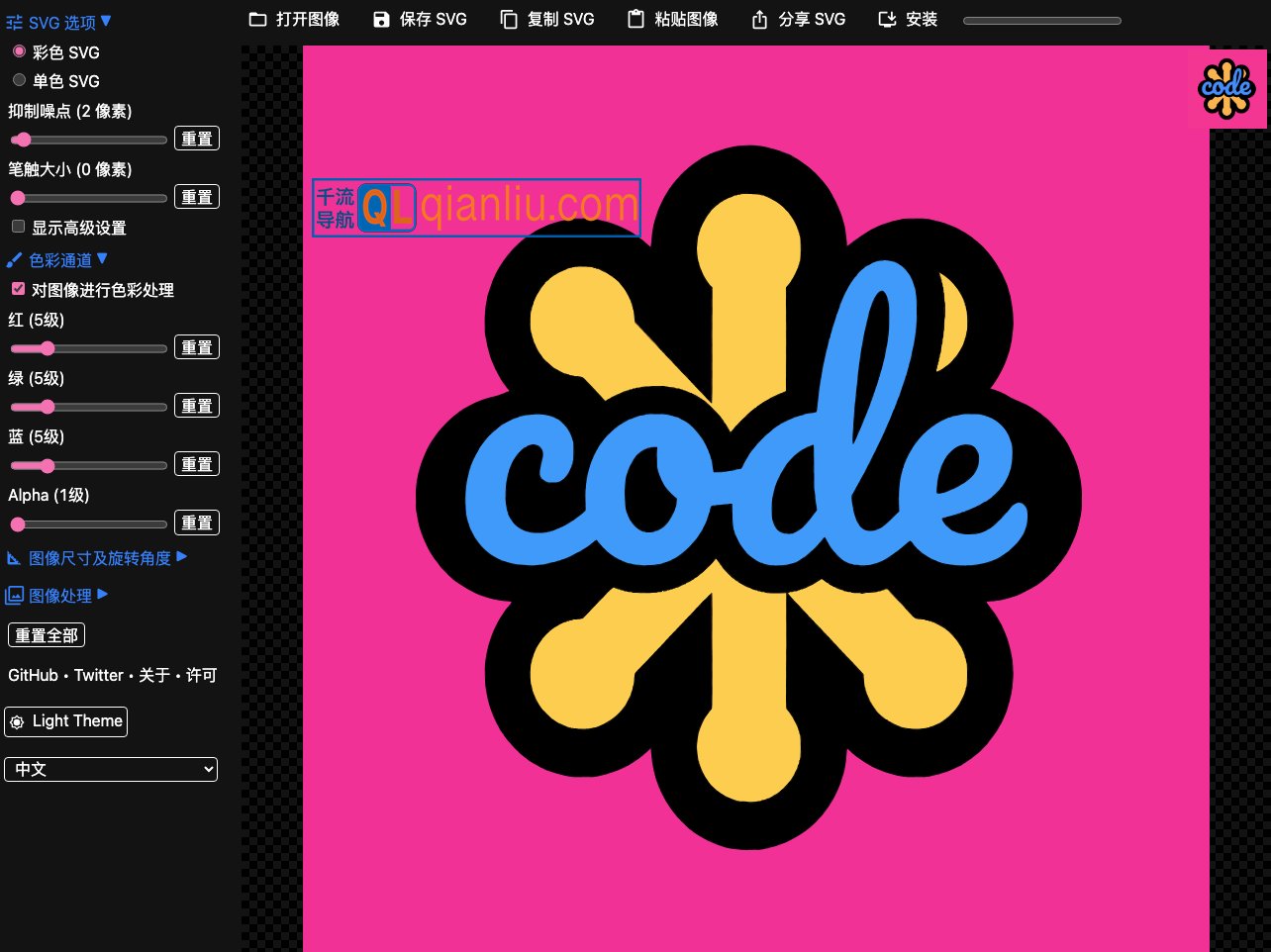
Task: Click the SVG 选项 menu icon
Action: (14, 20)
